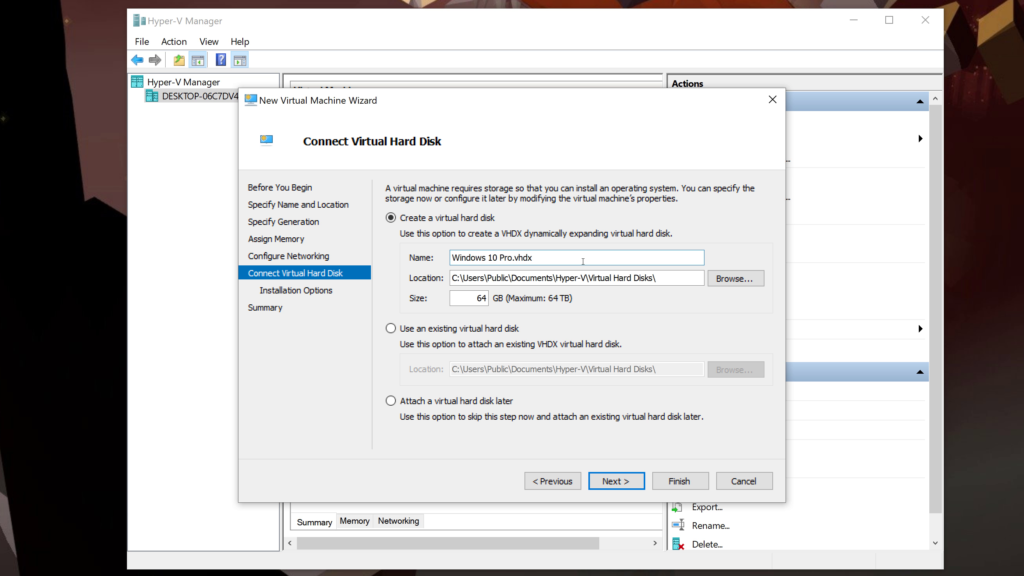Click the enabled Browse button beside the Location field

(735, 278)
